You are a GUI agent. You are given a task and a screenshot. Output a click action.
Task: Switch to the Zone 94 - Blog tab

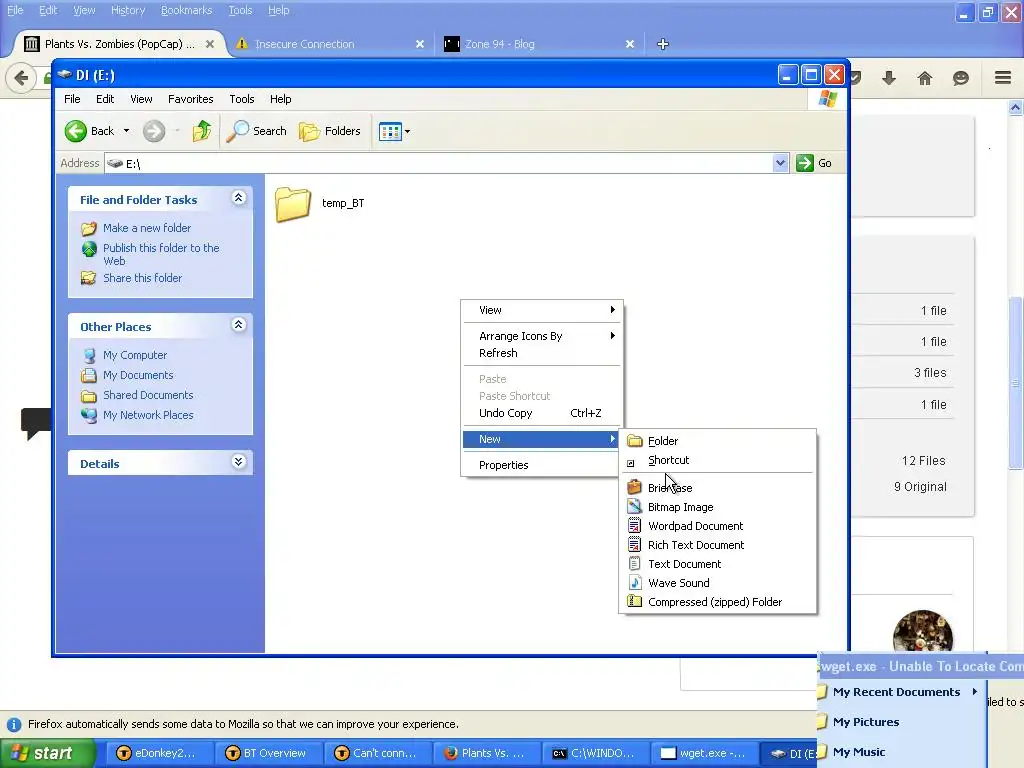pos(500,44)
